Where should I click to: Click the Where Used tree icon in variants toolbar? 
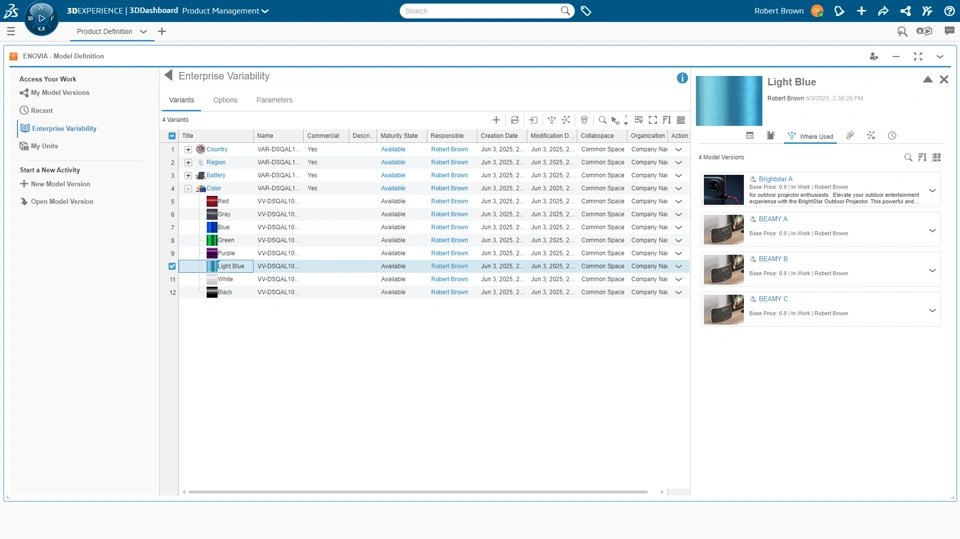[x=552, y=120]
